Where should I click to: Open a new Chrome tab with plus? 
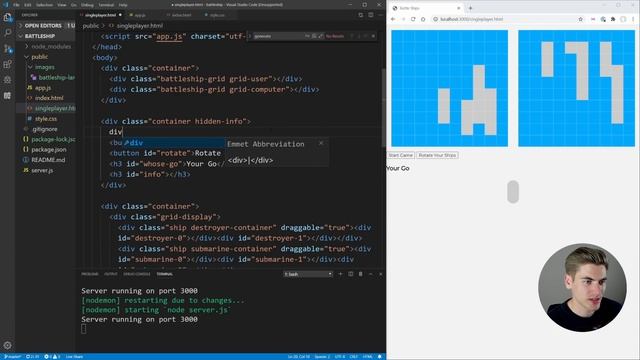pyautogui.click(x=470, y=8)
